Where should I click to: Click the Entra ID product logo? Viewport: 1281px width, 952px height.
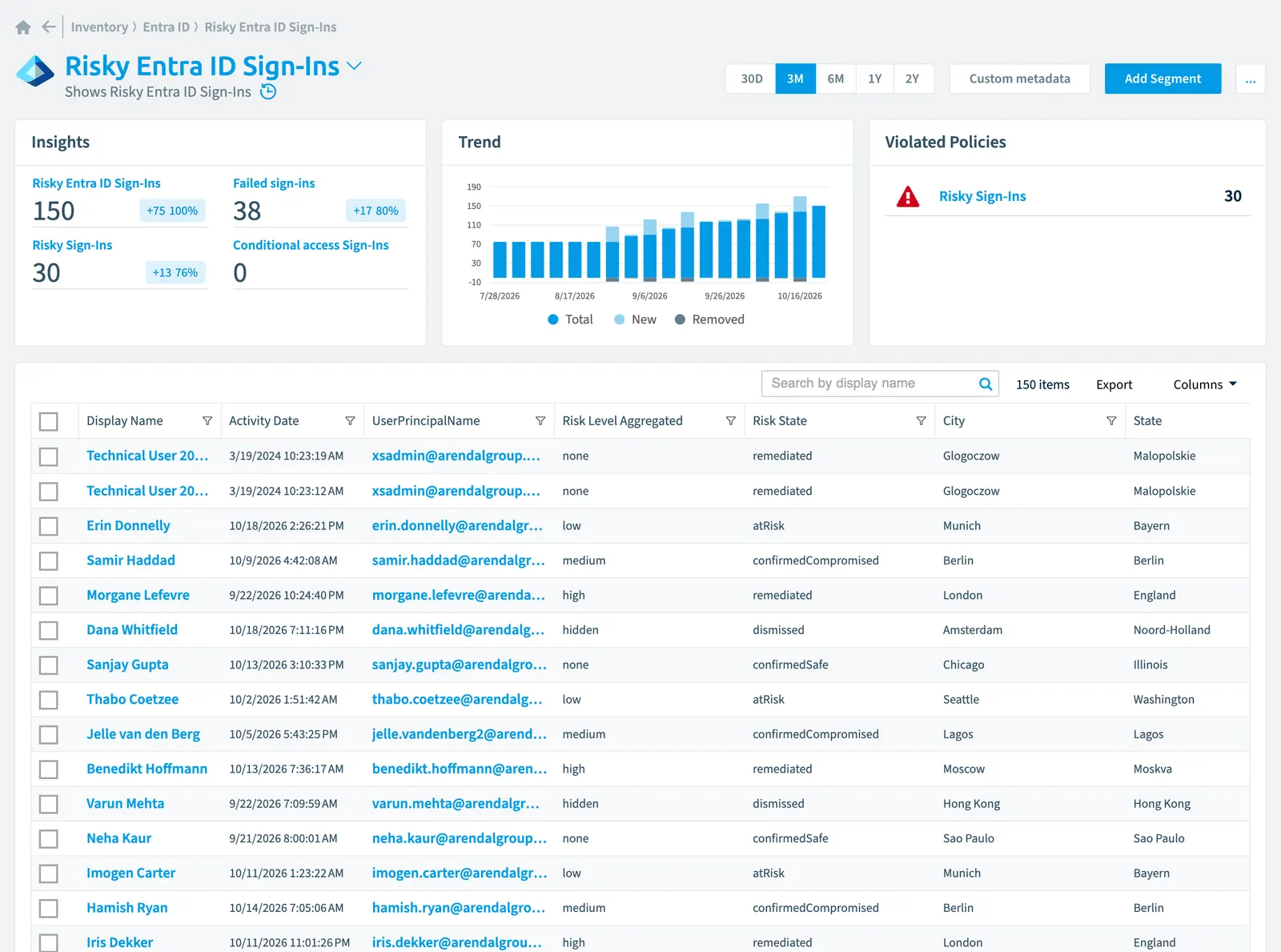point(35,72)
